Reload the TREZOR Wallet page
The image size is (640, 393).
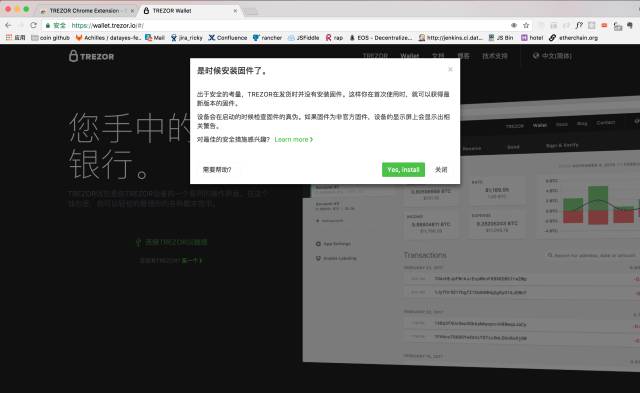click(x=33, y=25)
